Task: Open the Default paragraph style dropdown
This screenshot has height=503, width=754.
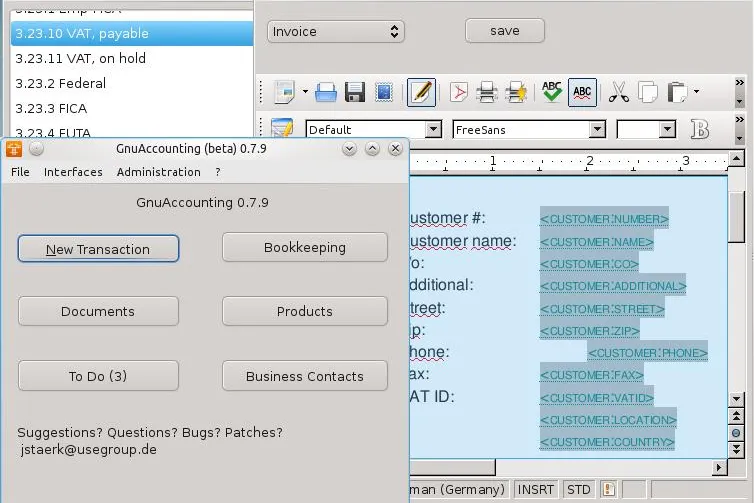Action: pos(433,129)
